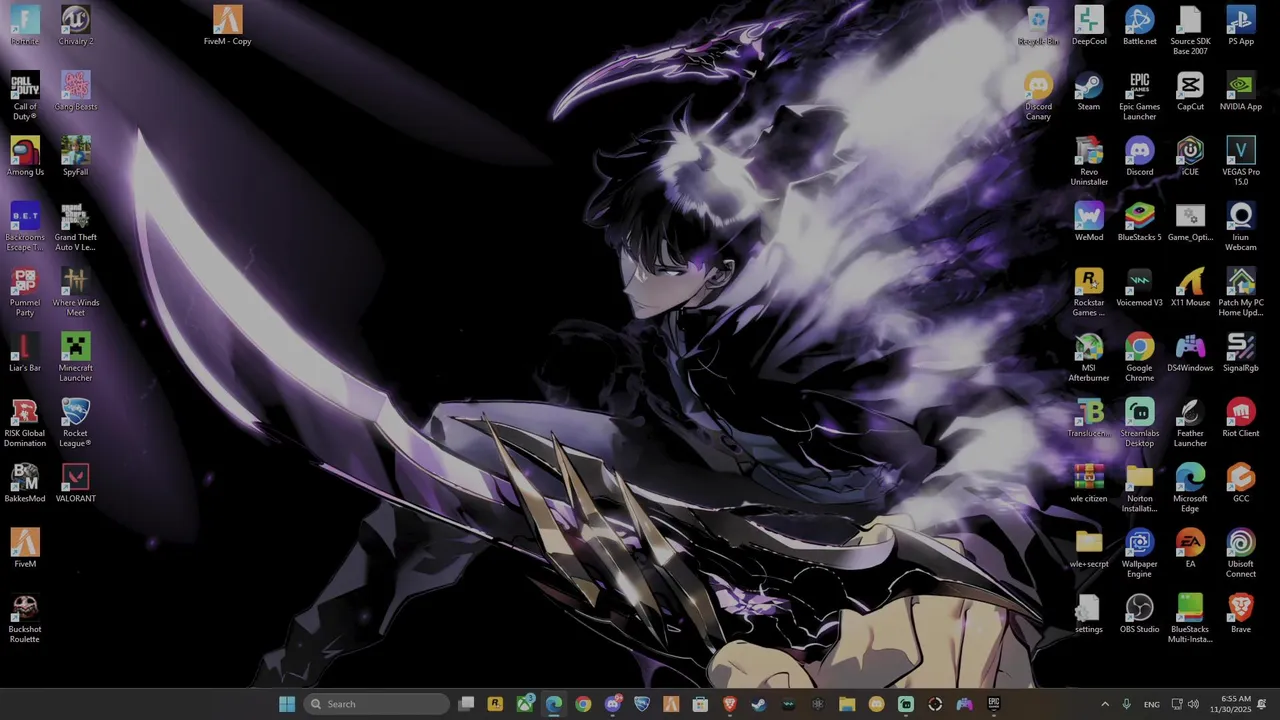The height and width of the screenshot is (720, 1280).
Task: Open the Call of Duty shortcut
Action: coord(25,95)
